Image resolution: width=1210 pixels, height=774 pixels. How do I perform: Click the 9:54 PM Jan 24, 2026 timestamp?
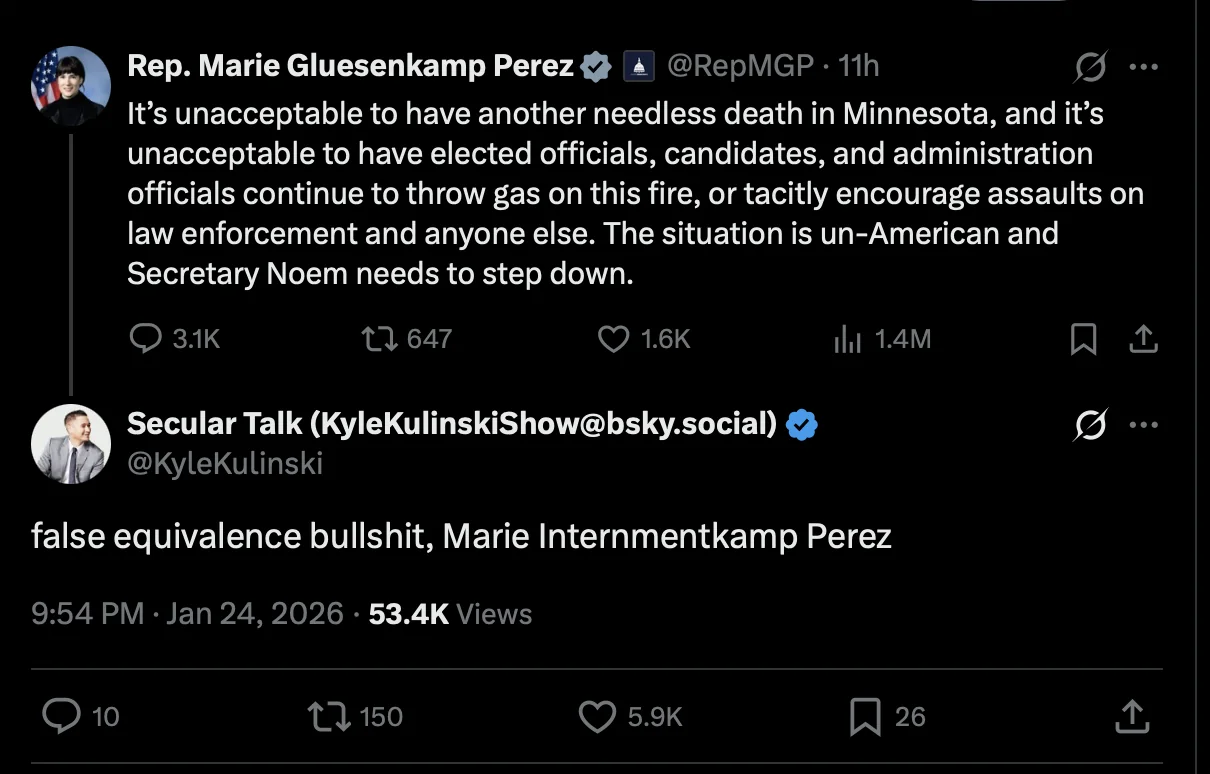coord(187,613)
